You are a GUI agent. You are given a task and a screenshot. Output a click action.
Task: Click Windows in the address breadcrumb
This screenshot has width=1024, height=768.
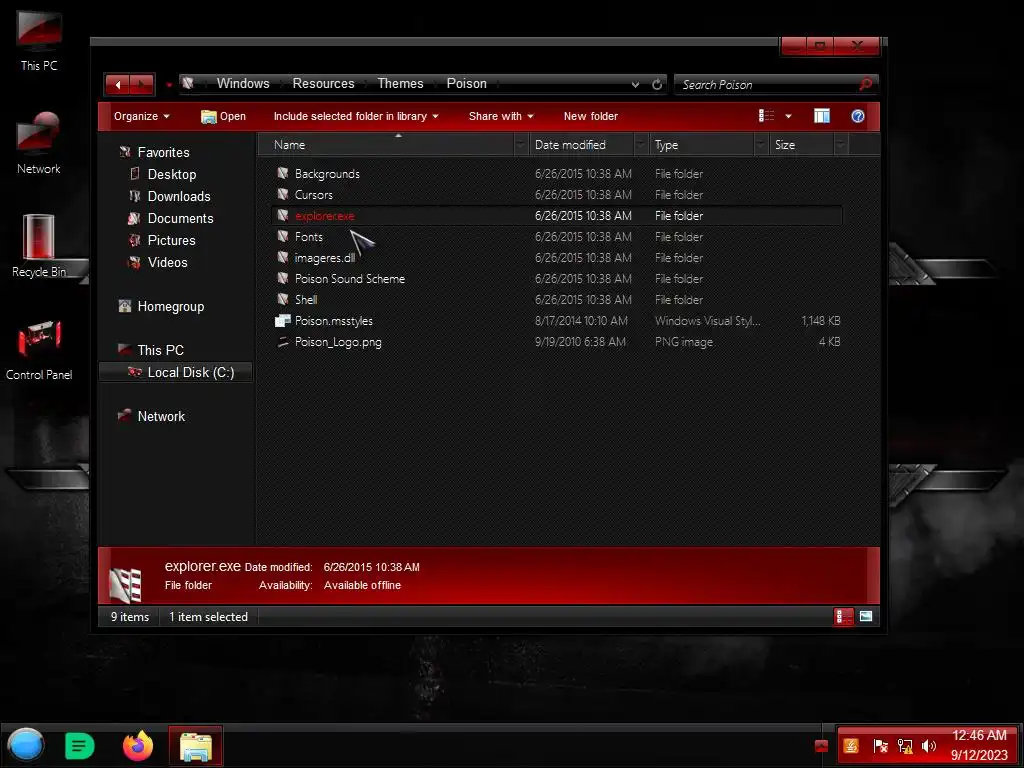(x=243, y=84)
